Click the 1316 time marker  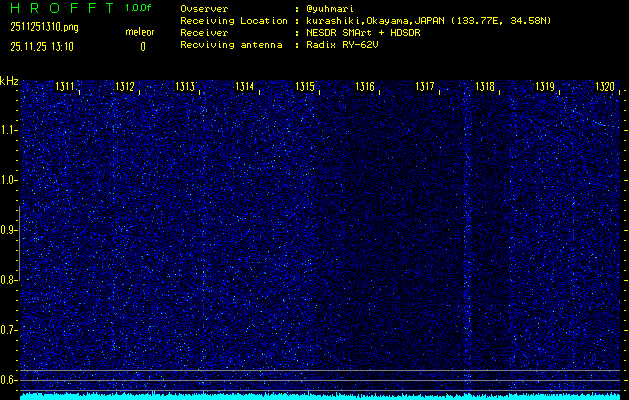365,86
